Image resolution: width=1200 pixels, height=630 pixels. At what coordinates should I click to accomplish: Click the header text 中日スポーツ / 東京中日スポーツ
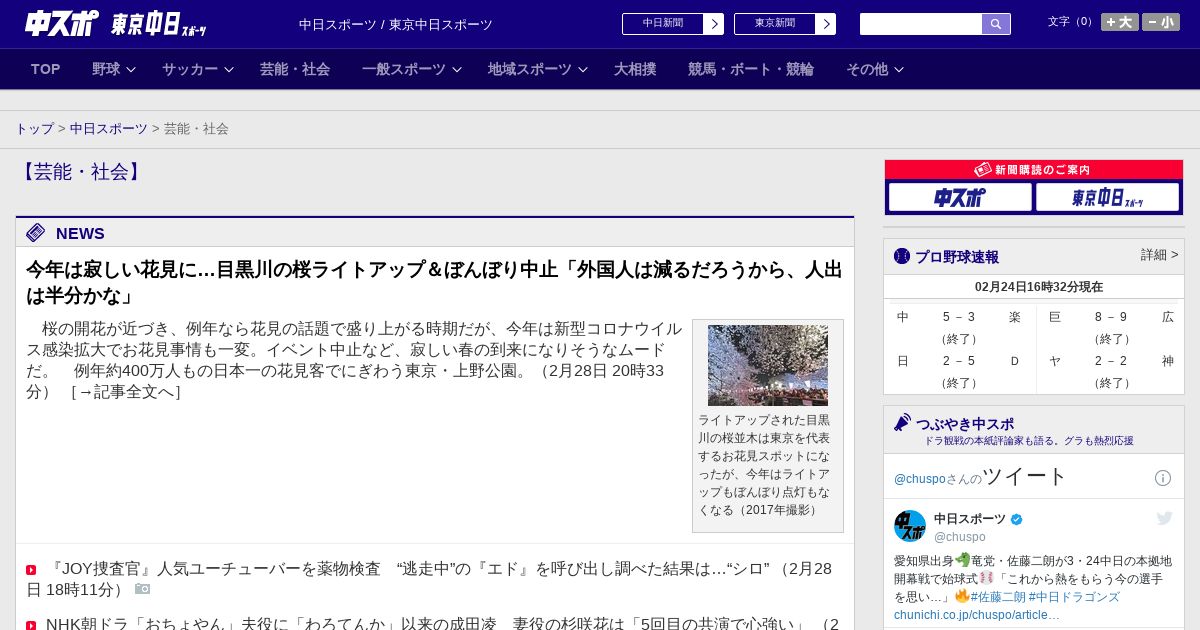(x=396, y=25)
